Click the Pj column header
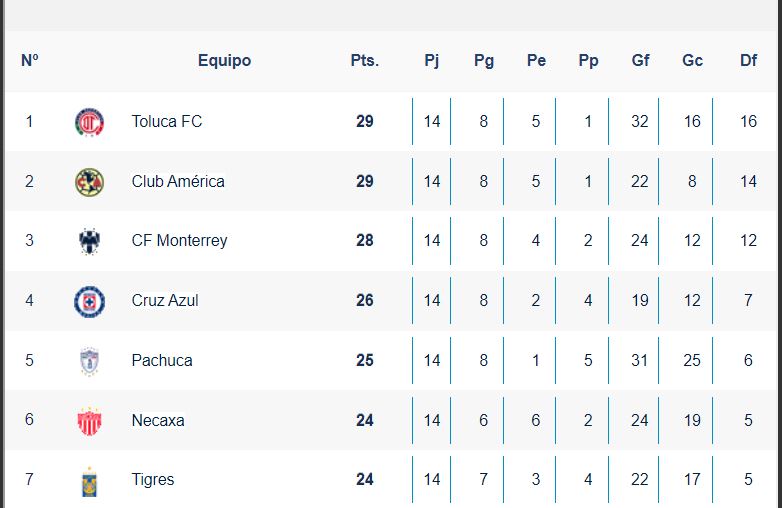 pyautogui.click(x=432, y=61)
